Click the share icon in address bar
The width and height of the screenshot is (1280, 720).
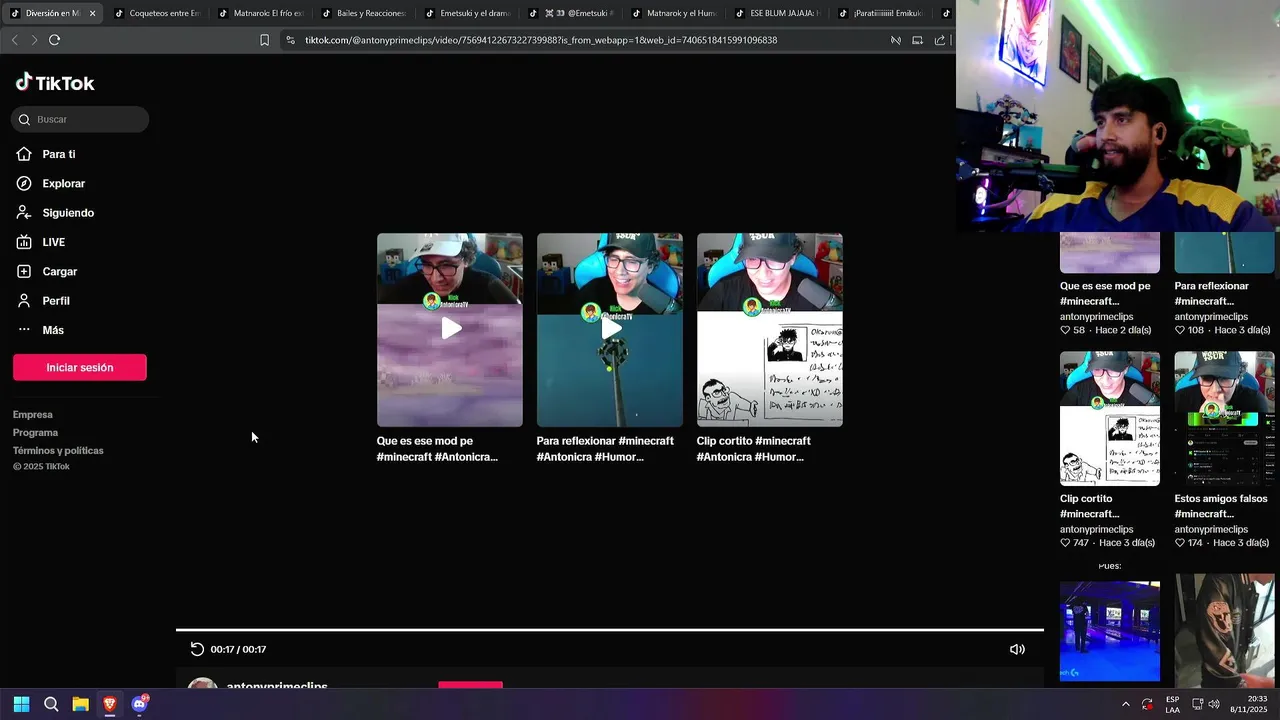tap(940, 40)
